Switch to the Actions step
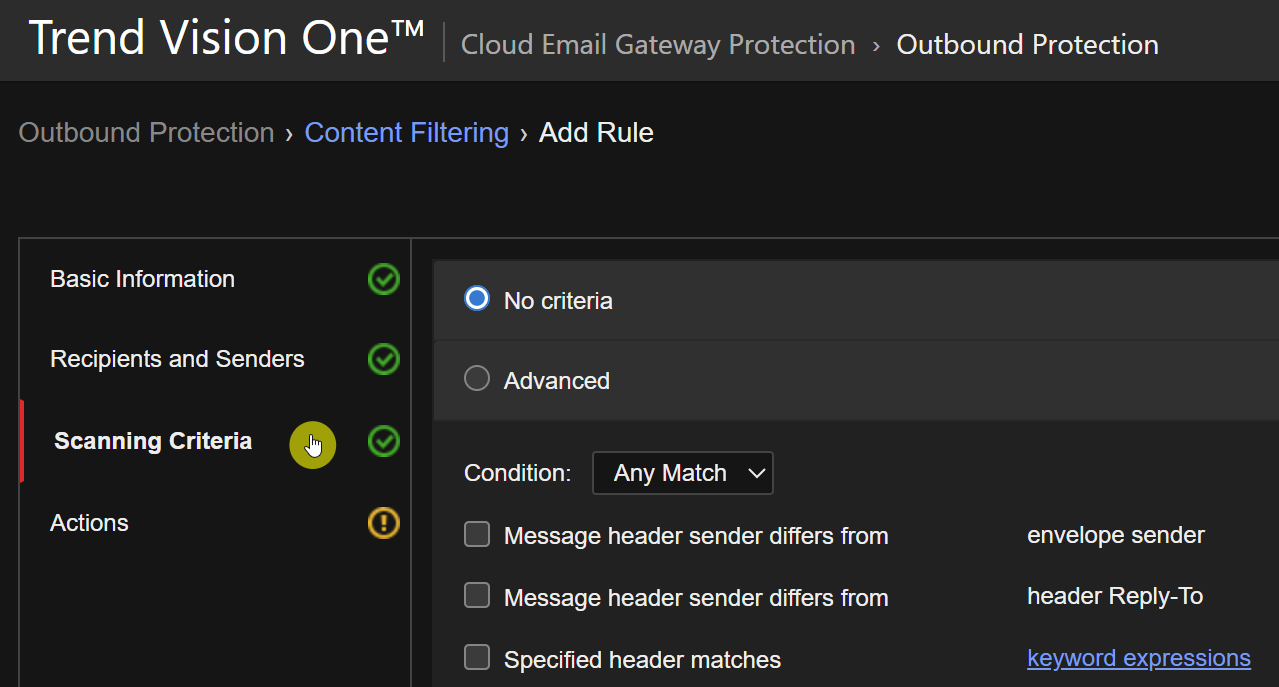The image size is (1279, 687). tap(90, 523)
